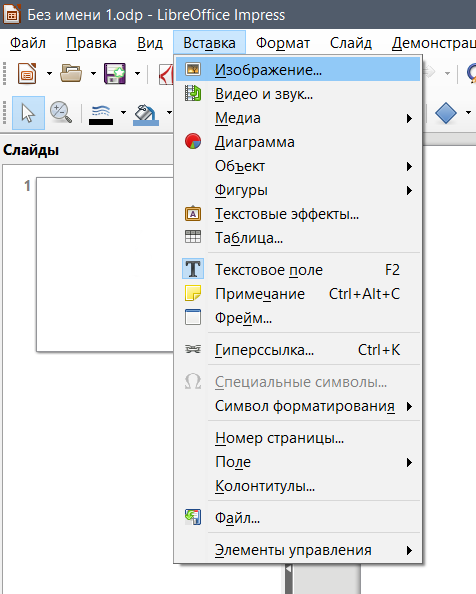Activate the Zoom magnifier tool

[x=61, y=113]
